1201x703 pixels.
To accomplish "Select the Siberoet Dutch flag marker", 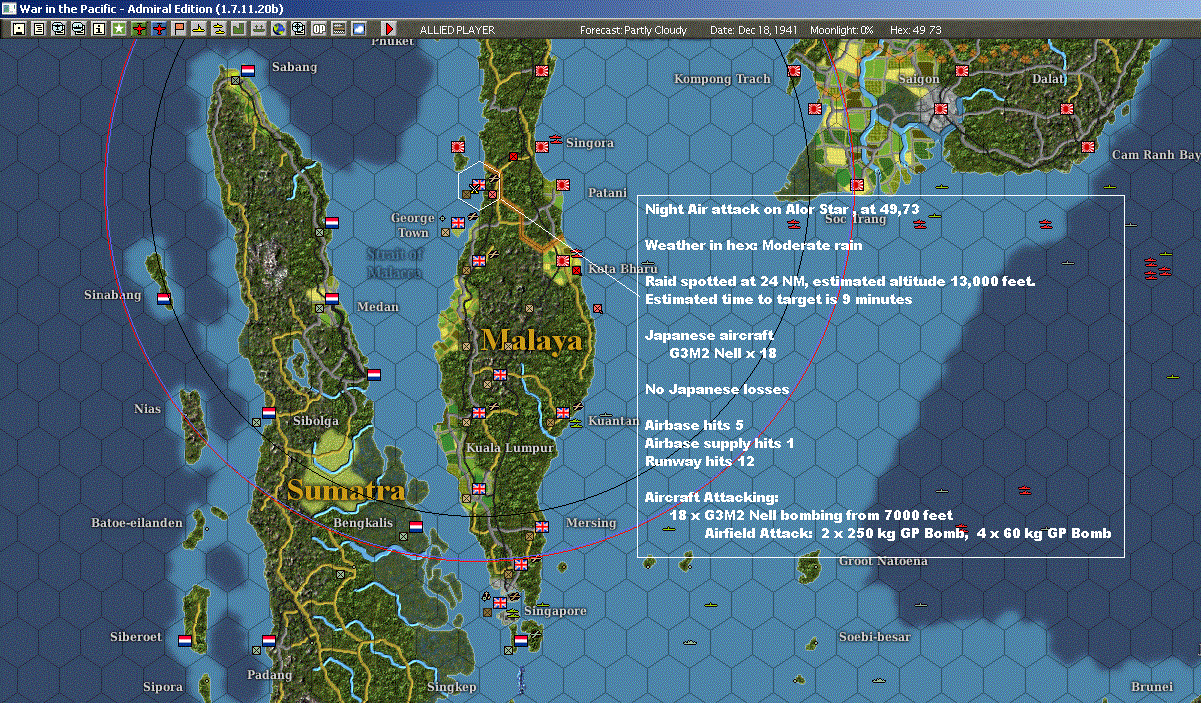I will 186,640.
